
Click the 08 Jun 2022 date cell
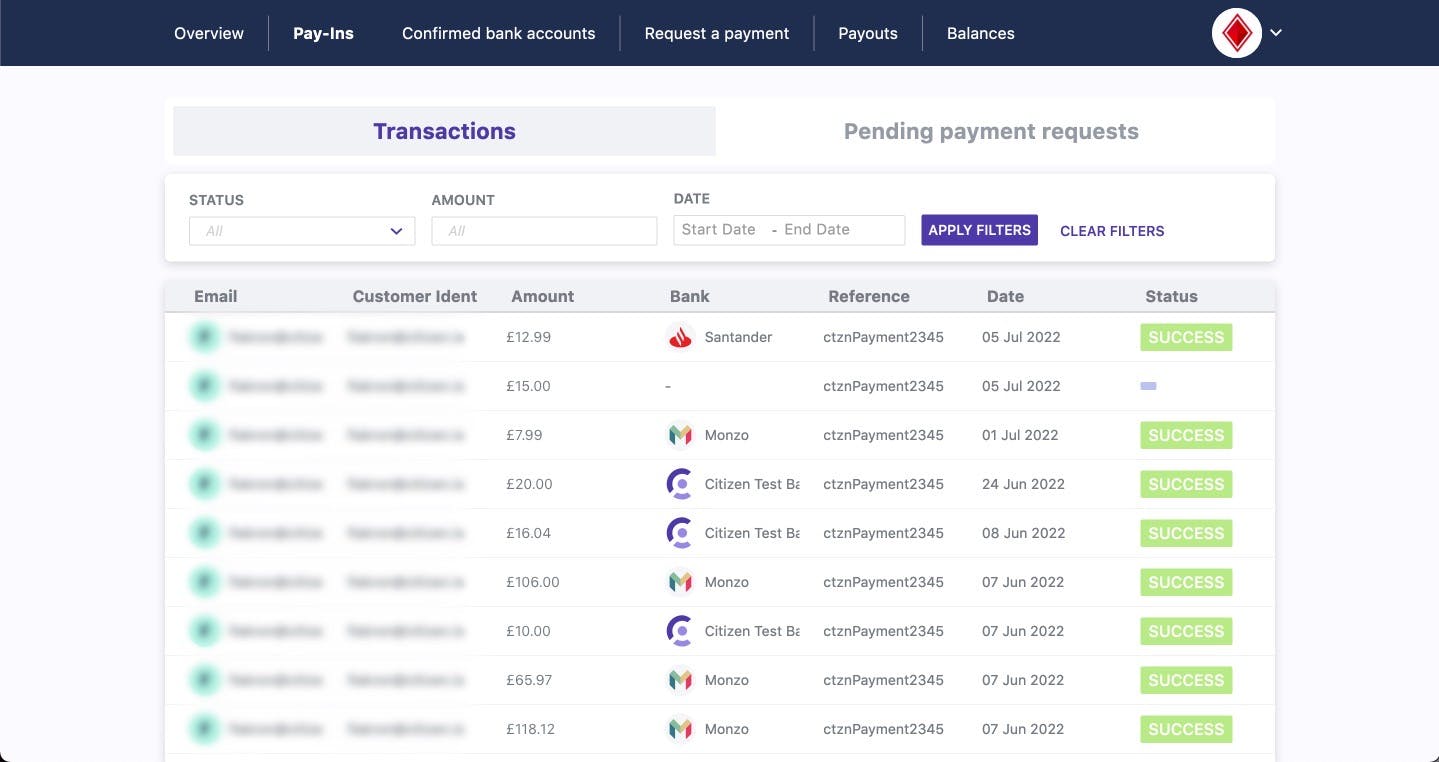click(x=1023, y=533)
